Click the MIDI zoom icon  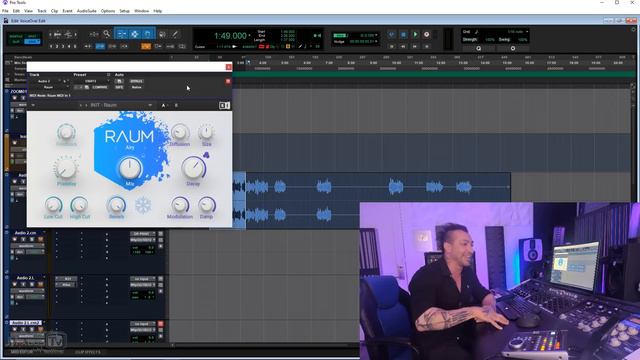pos(68,34)
